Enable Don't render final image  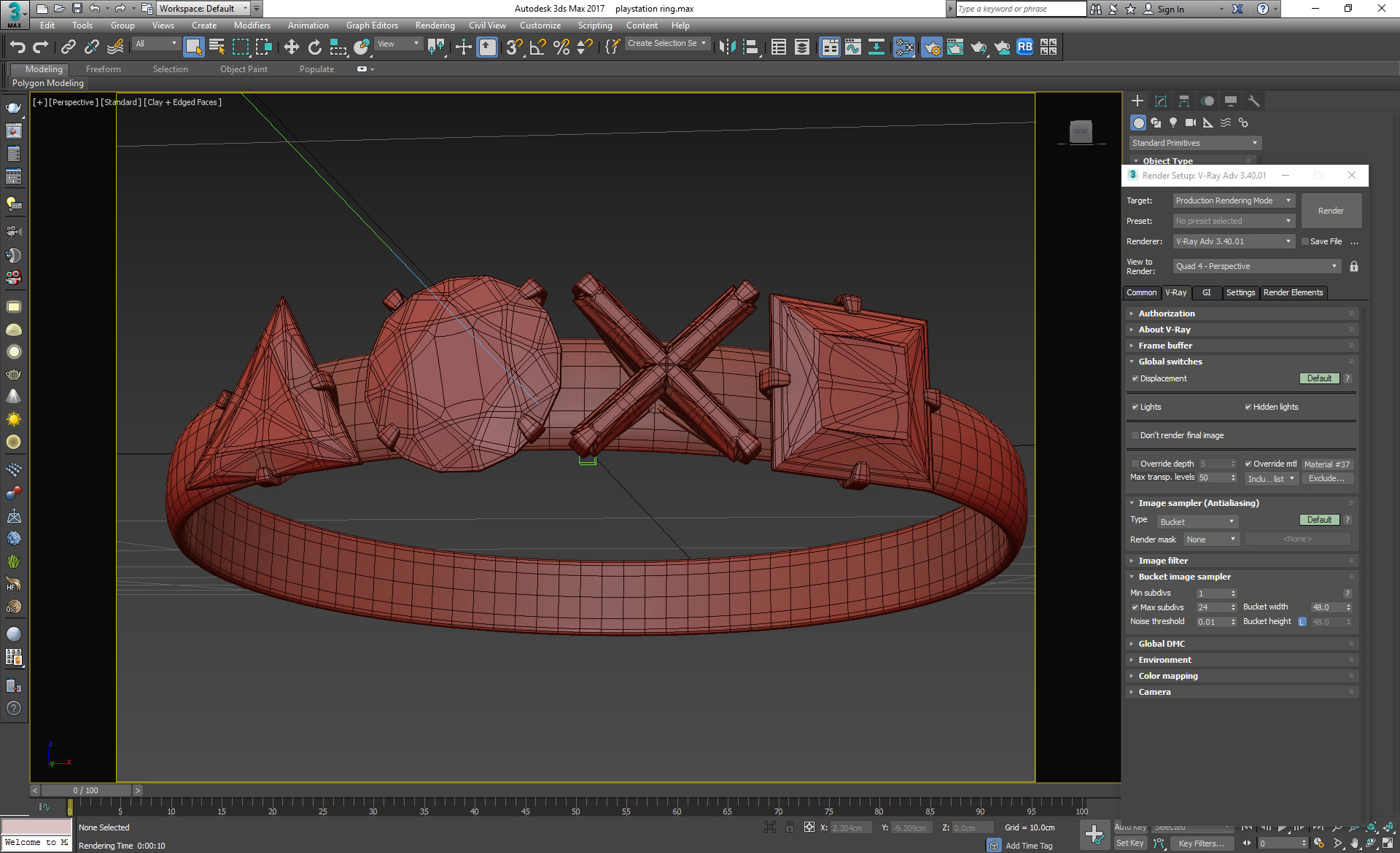point(1135,436)
